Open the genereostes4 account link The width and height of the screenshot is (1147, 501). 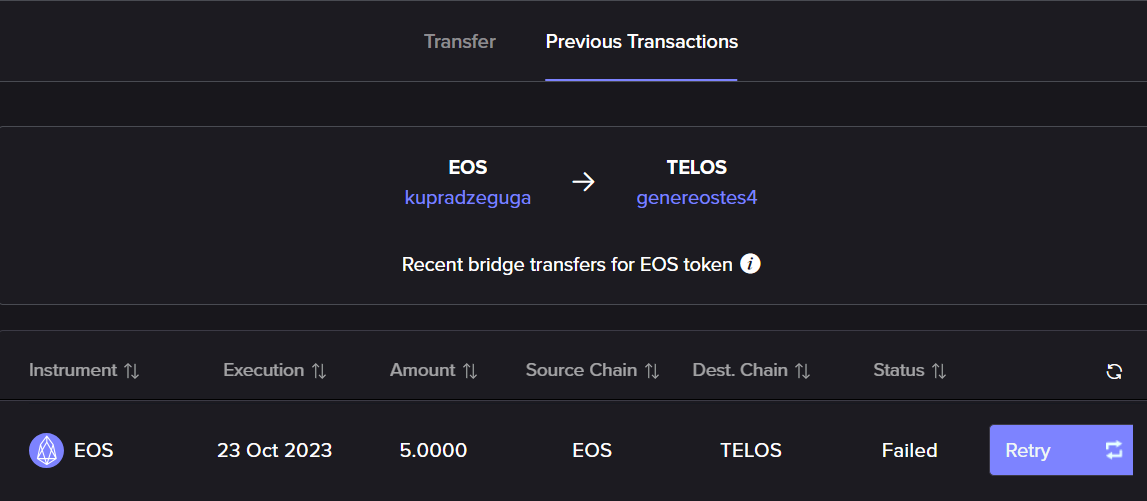pos(696,198)
